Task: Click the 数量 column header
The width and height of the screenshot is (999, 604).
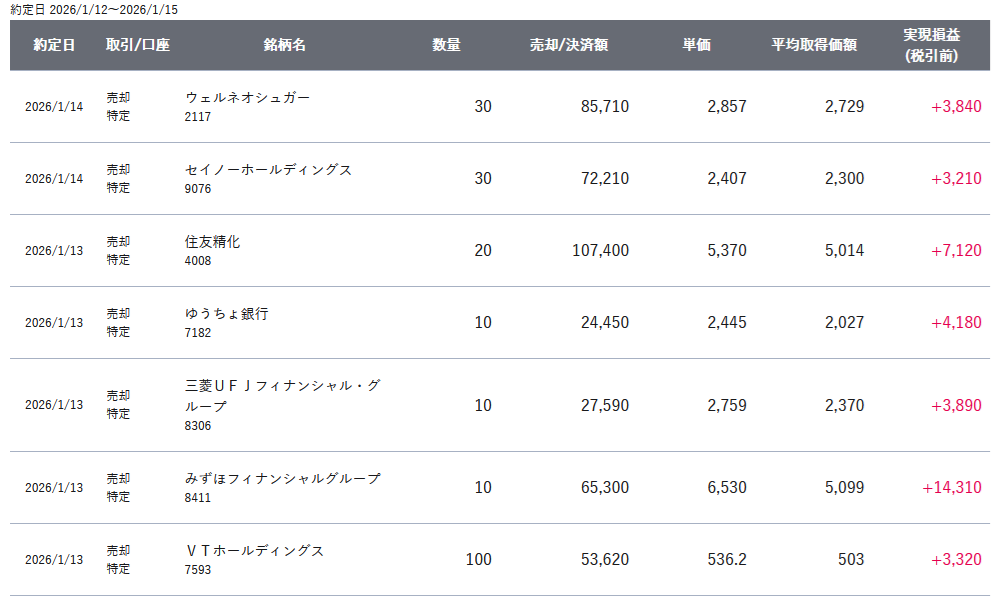Action: pos(446,45)
